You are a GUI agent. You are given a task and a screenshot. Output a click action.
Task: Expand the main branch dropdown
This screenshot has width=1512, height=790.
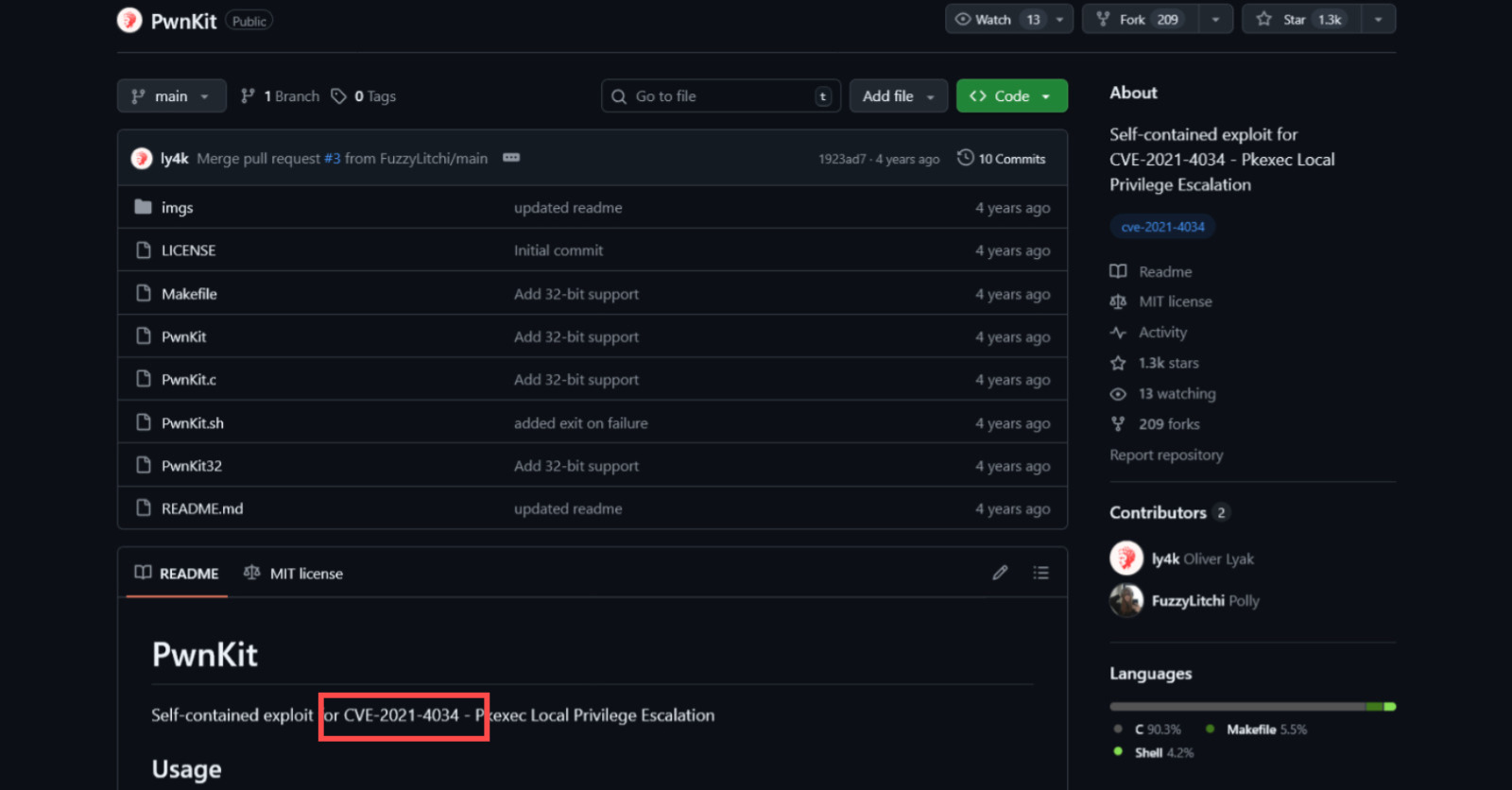coord(171,96)
